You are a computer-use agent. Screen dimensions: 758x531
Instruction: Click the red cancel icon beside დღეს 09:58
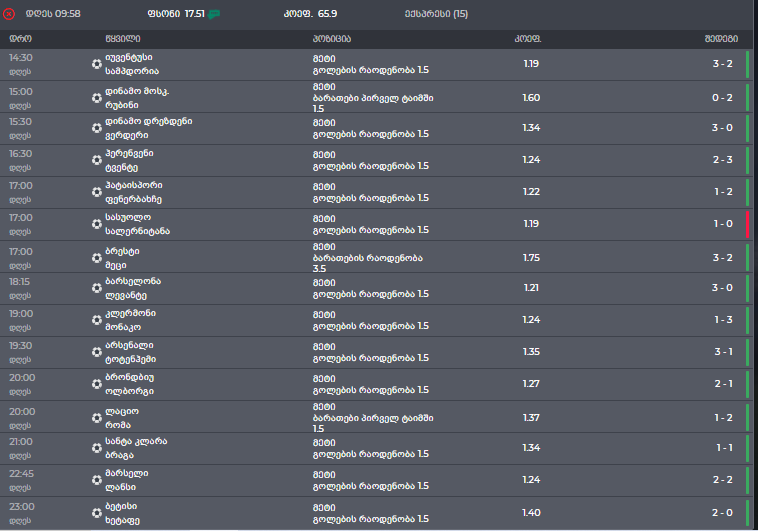10,14
